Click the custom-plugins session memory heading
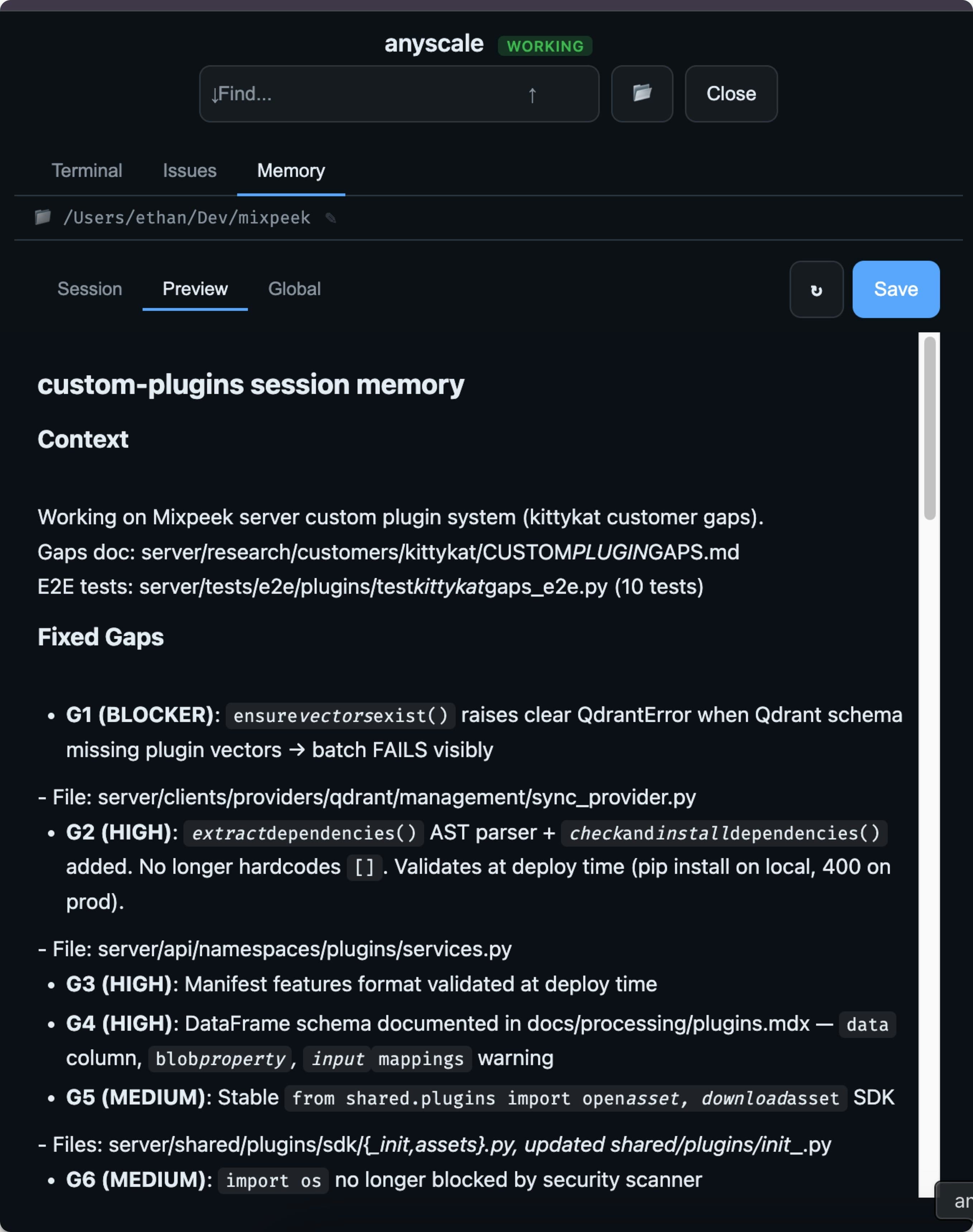Screen dimensions: 973x1232 pos(251,385)
